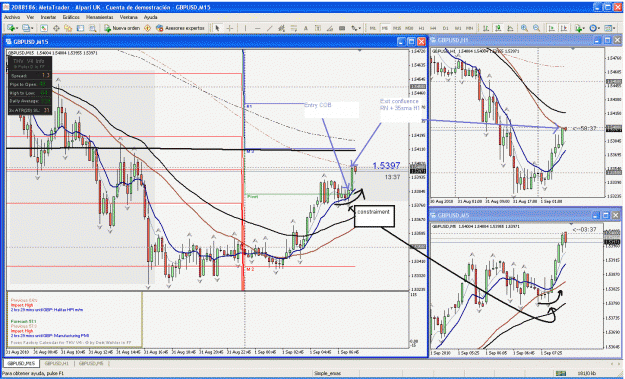
Task: Select the vertical line drawing tool
Action: click(245, 28)
